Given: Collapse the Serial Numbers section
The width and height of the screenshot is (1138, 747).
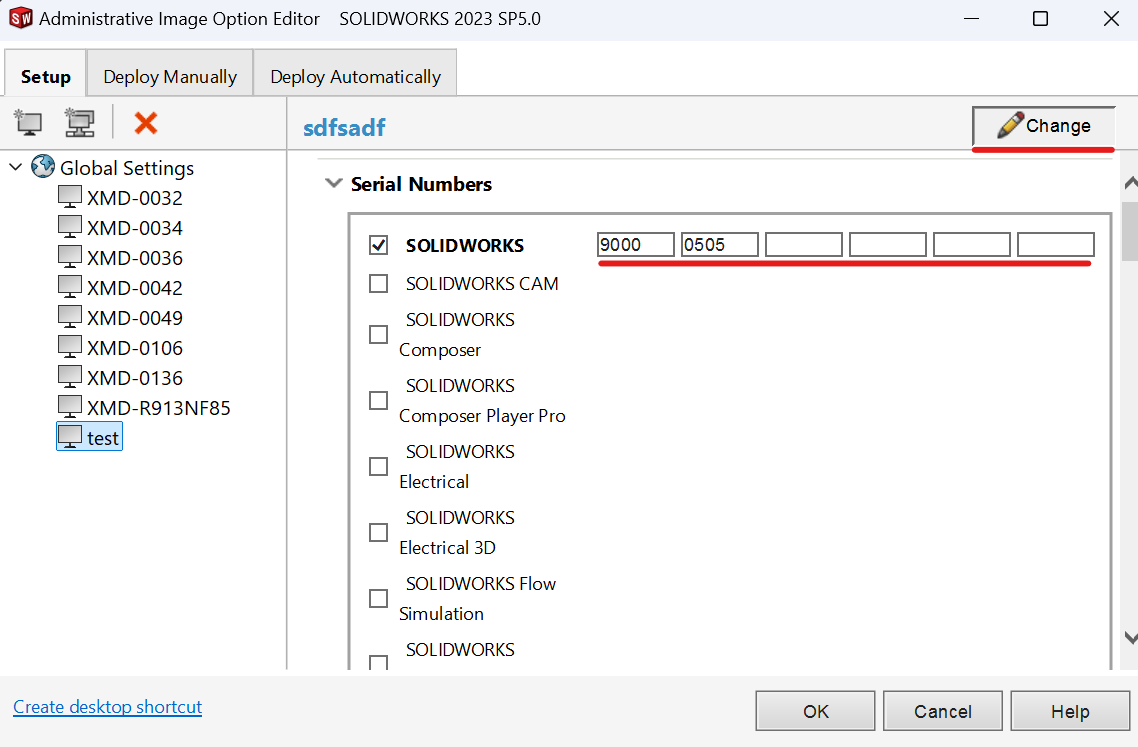Looking at the screenshot, I should pos(332,184).
